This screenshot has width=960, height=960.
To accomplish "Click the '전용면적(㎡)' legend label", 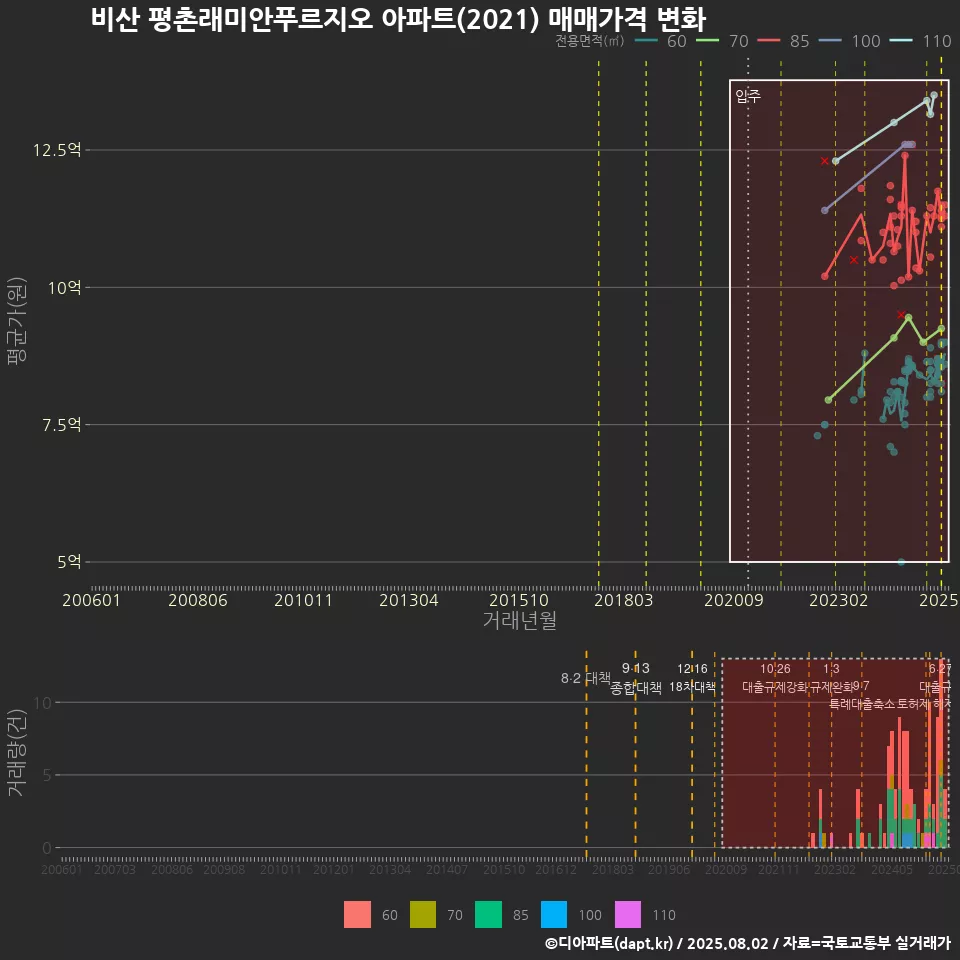I will (590, 40).
